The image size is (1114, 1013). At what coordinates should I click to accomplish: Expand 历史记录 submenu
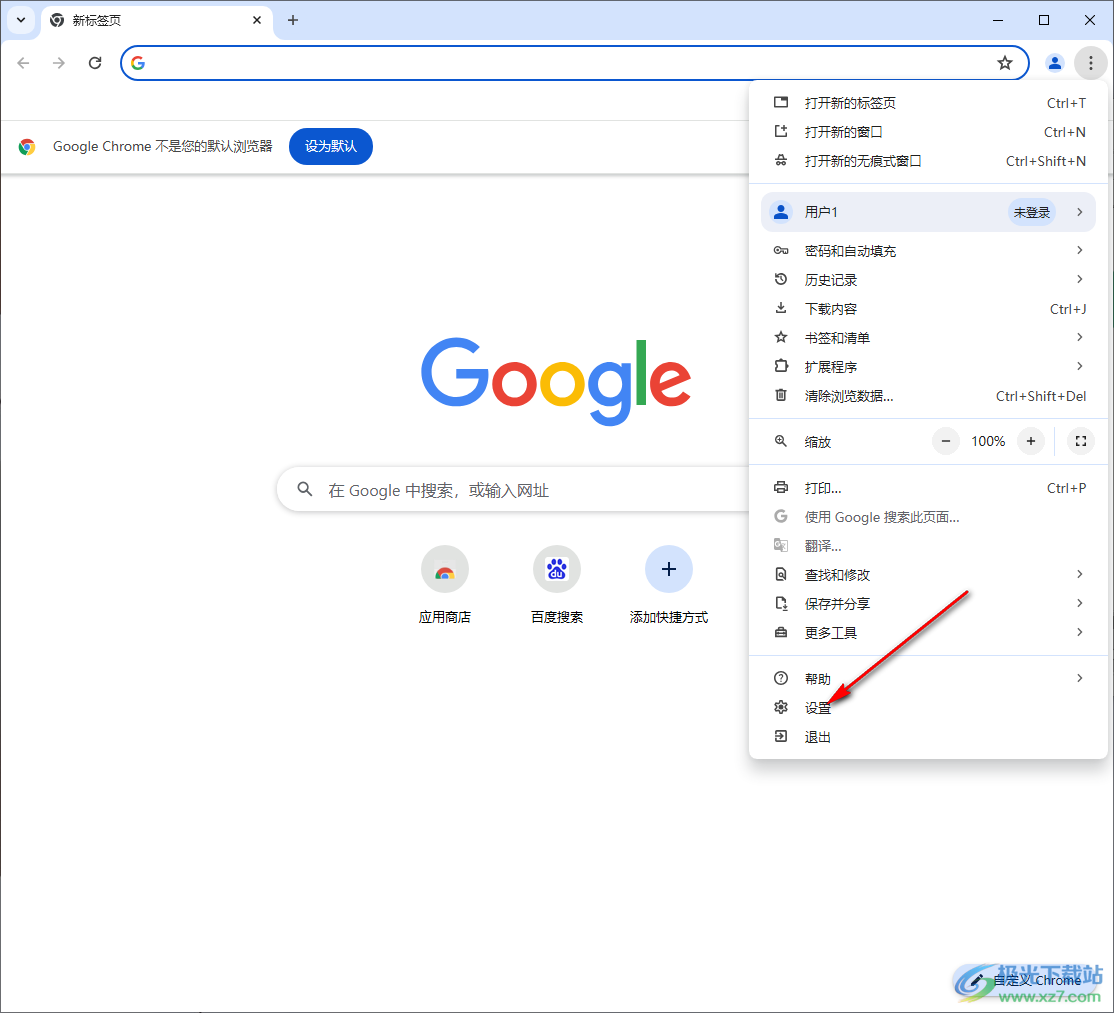pos(929,280)
